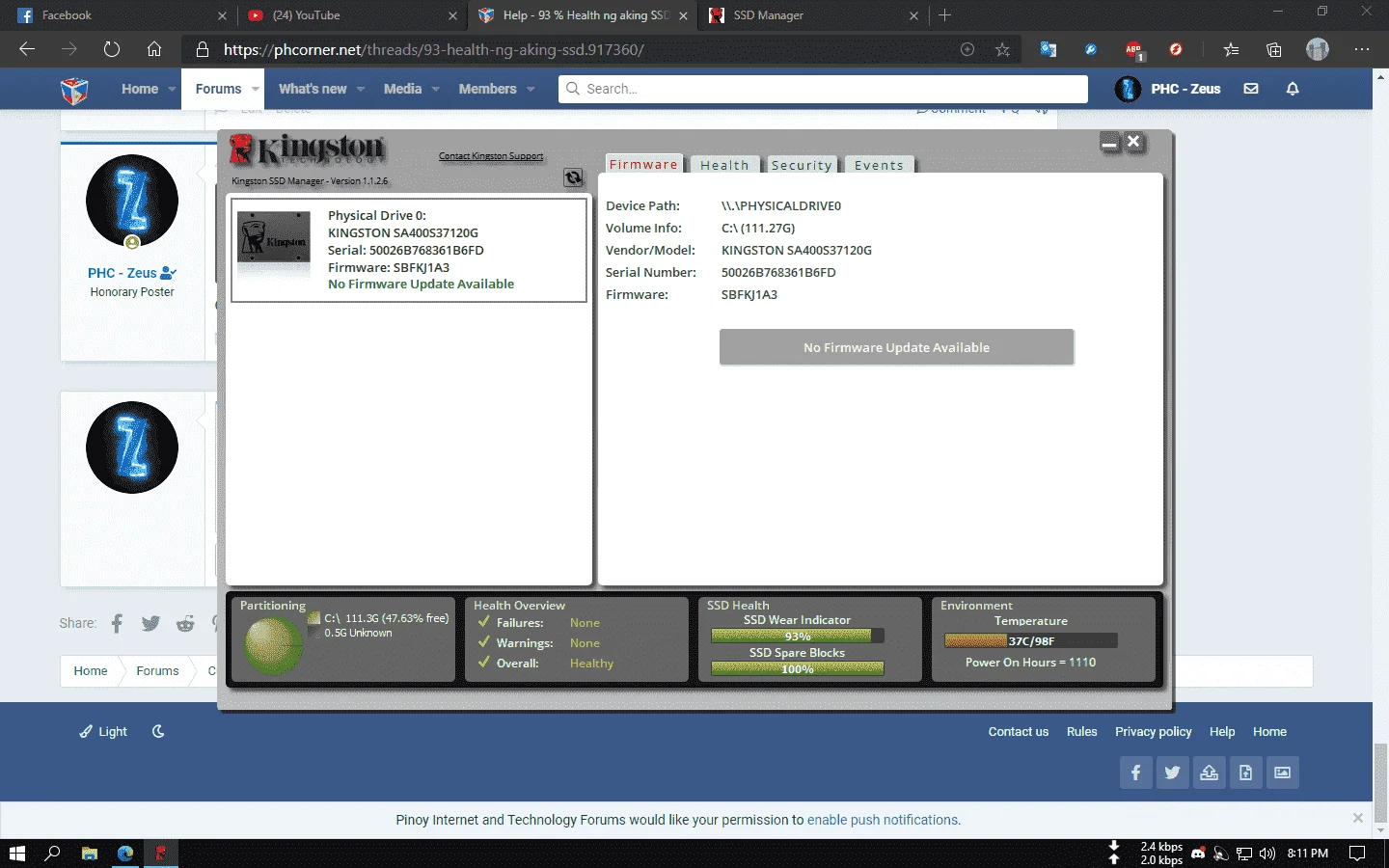1389x868 pixels.
Task: Share thread via Twitter icon next to Share
Action: (150, 623)
